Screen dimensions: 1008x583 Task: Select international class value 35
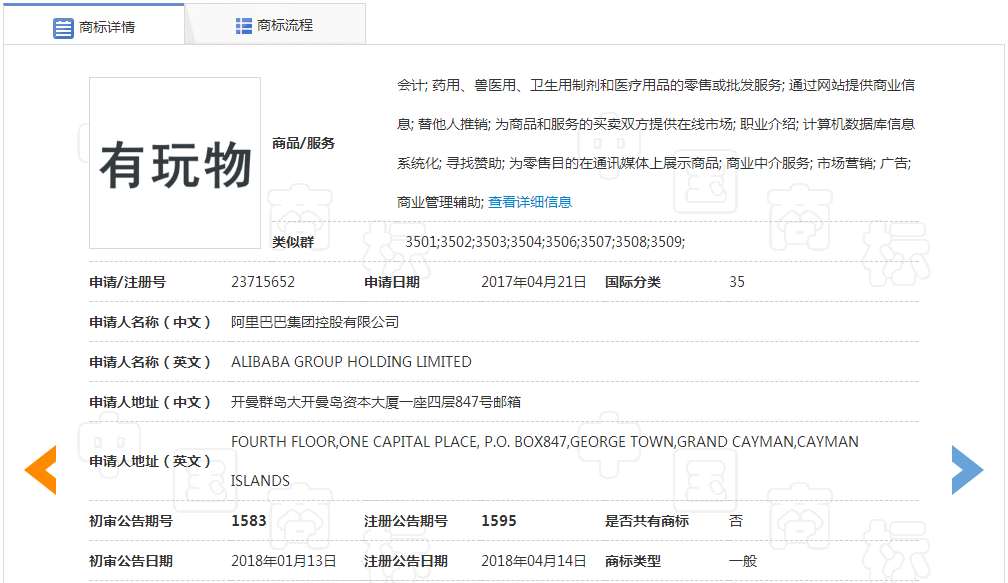[737, 282]
